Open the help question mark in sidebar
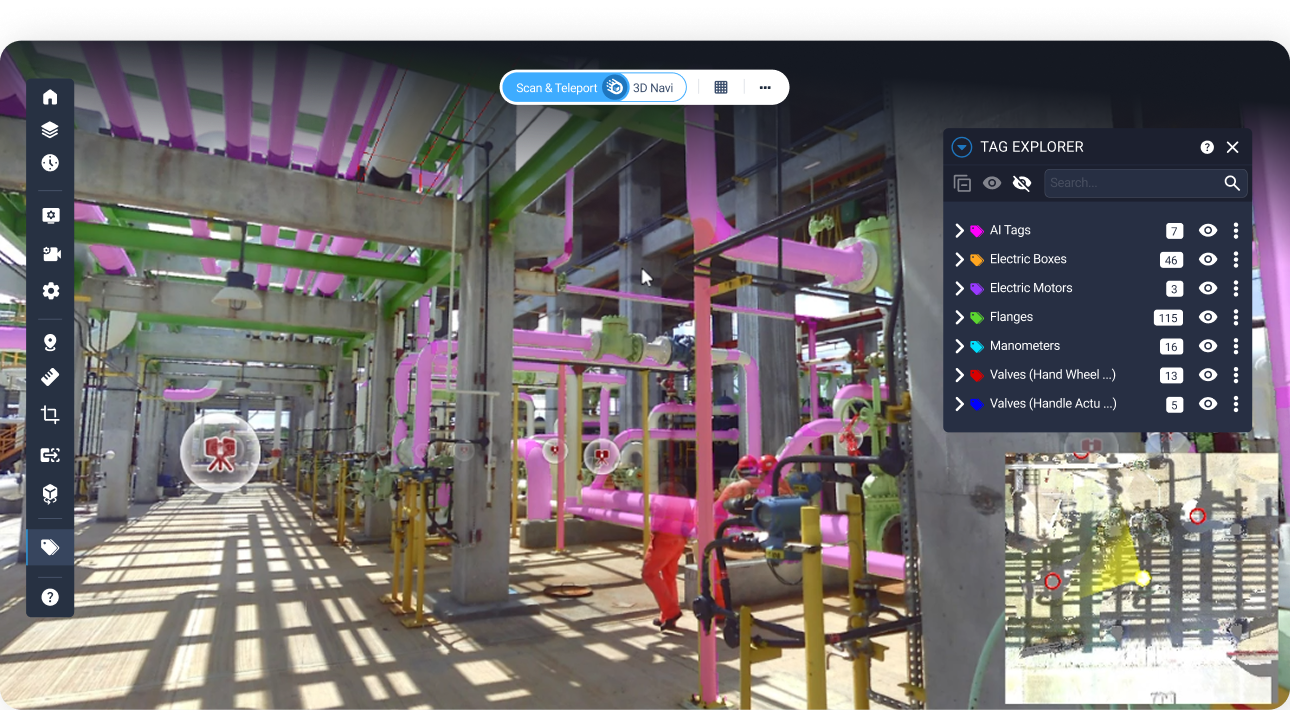The width and height of the screenshot is (1290, 710). (x=50, y=597)
